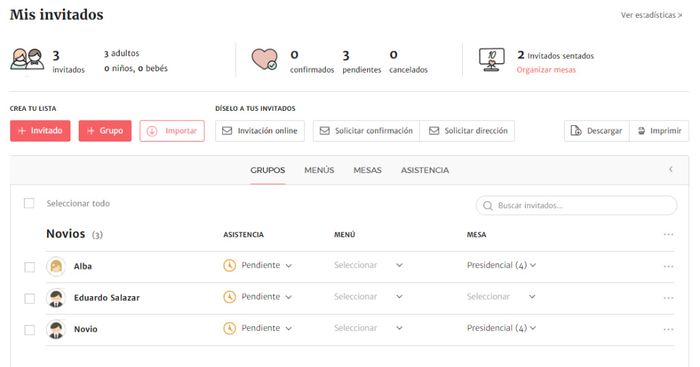Click the search magnifier icon
Image resolution: width=700 pixels, height=367 pixels.
click(488, 206)
